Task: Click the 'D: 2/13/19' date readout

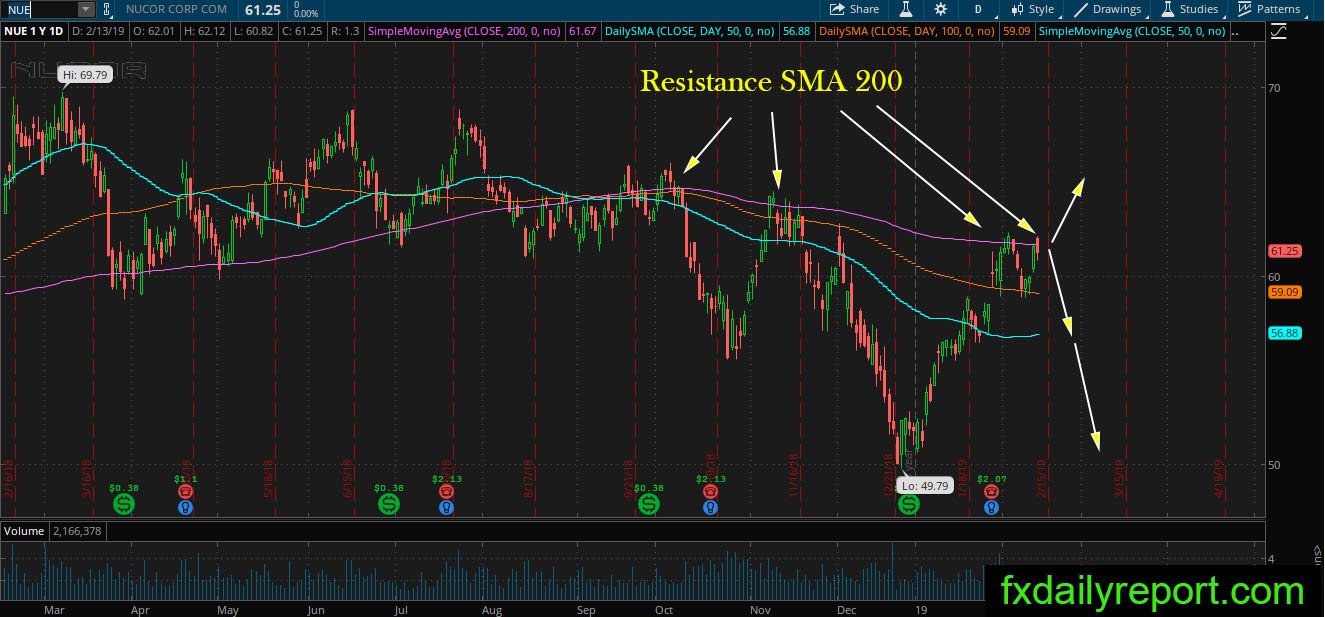Action: tap(101, 32)
